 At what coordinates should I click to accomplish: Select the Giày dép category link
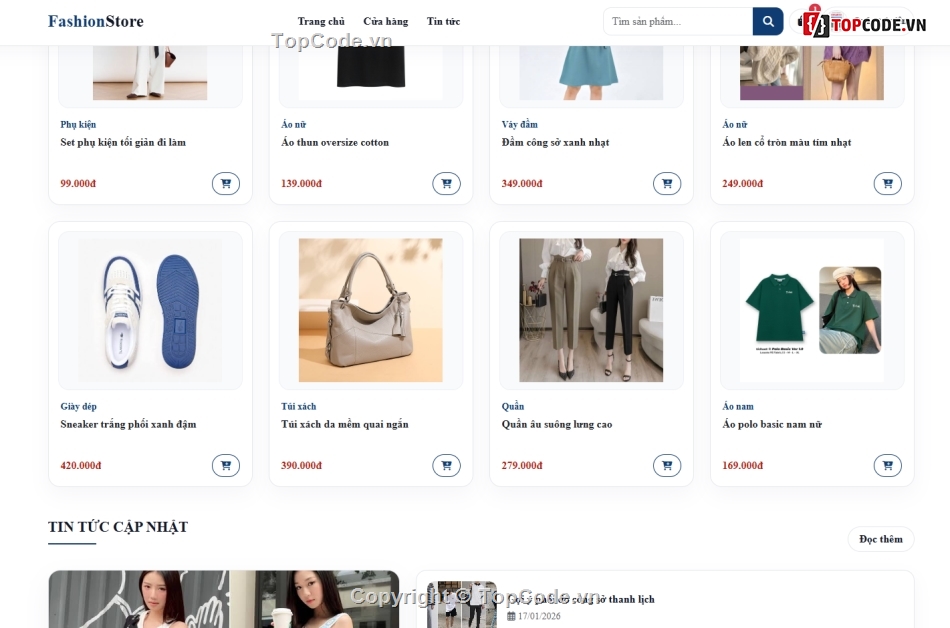pos(79,406)
